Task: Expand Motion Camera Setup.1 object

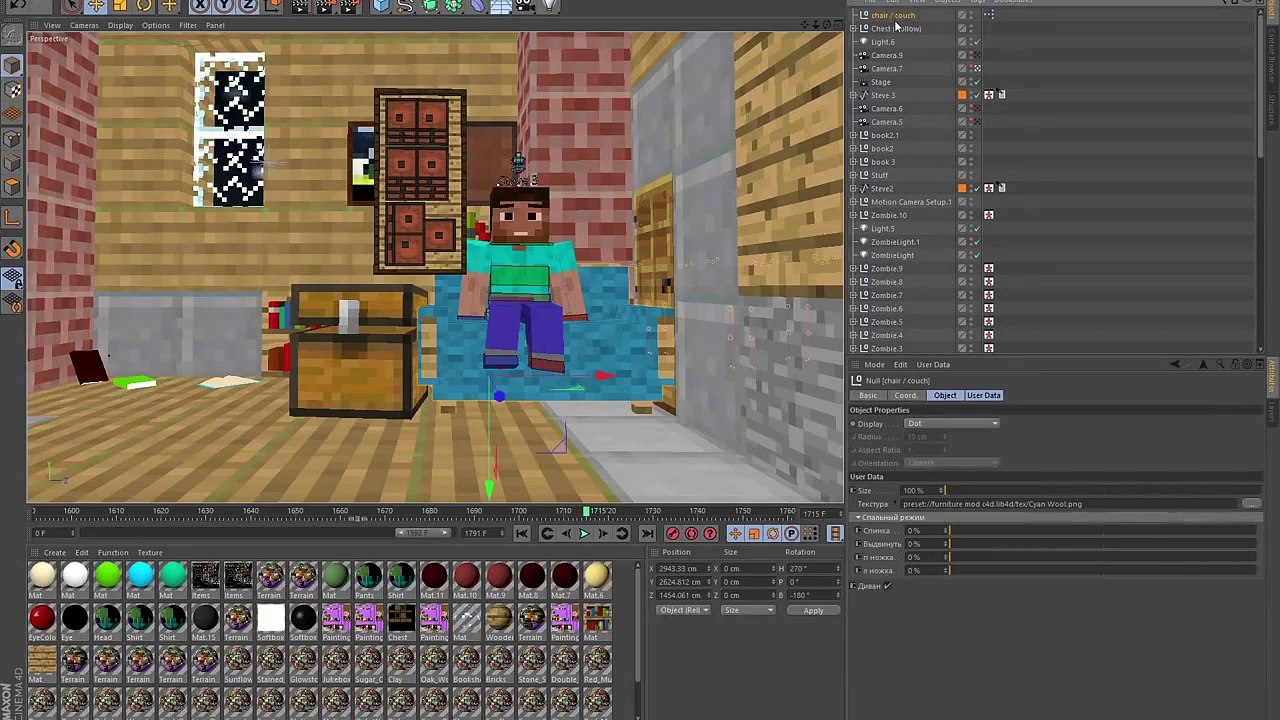Action: [x=853, y=202]
